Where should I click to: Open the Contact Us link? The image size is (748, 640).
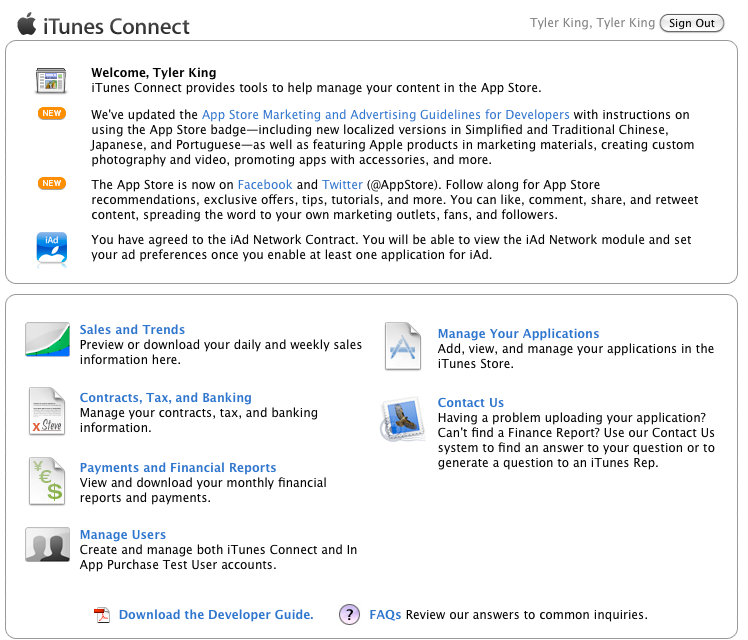click(471, 403)
